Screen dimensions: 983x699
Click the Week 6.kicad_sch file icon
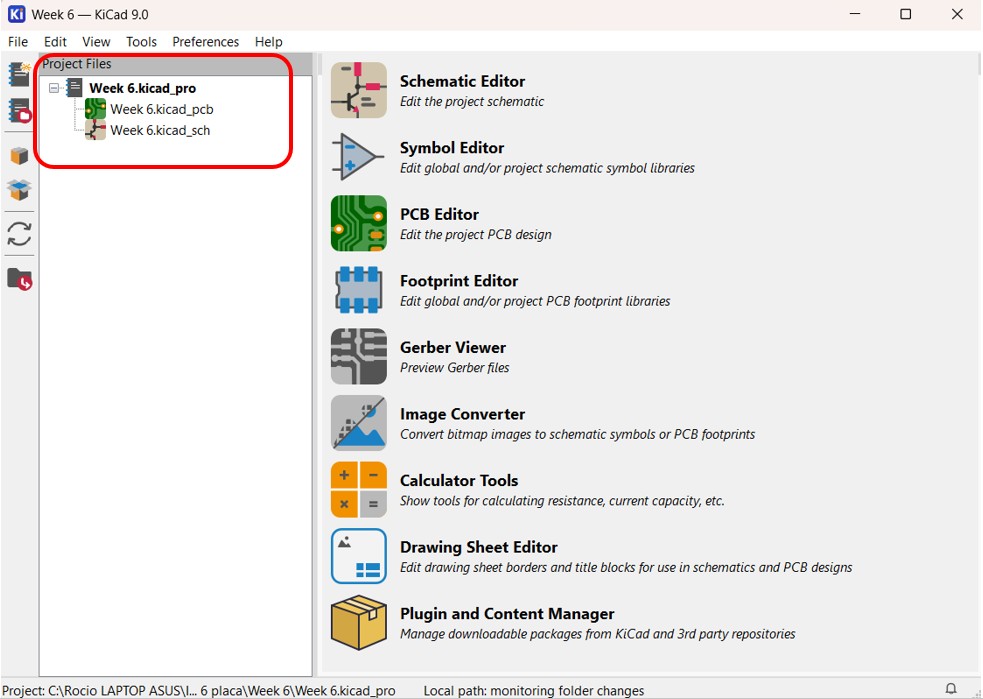click(x=95, y=130)
